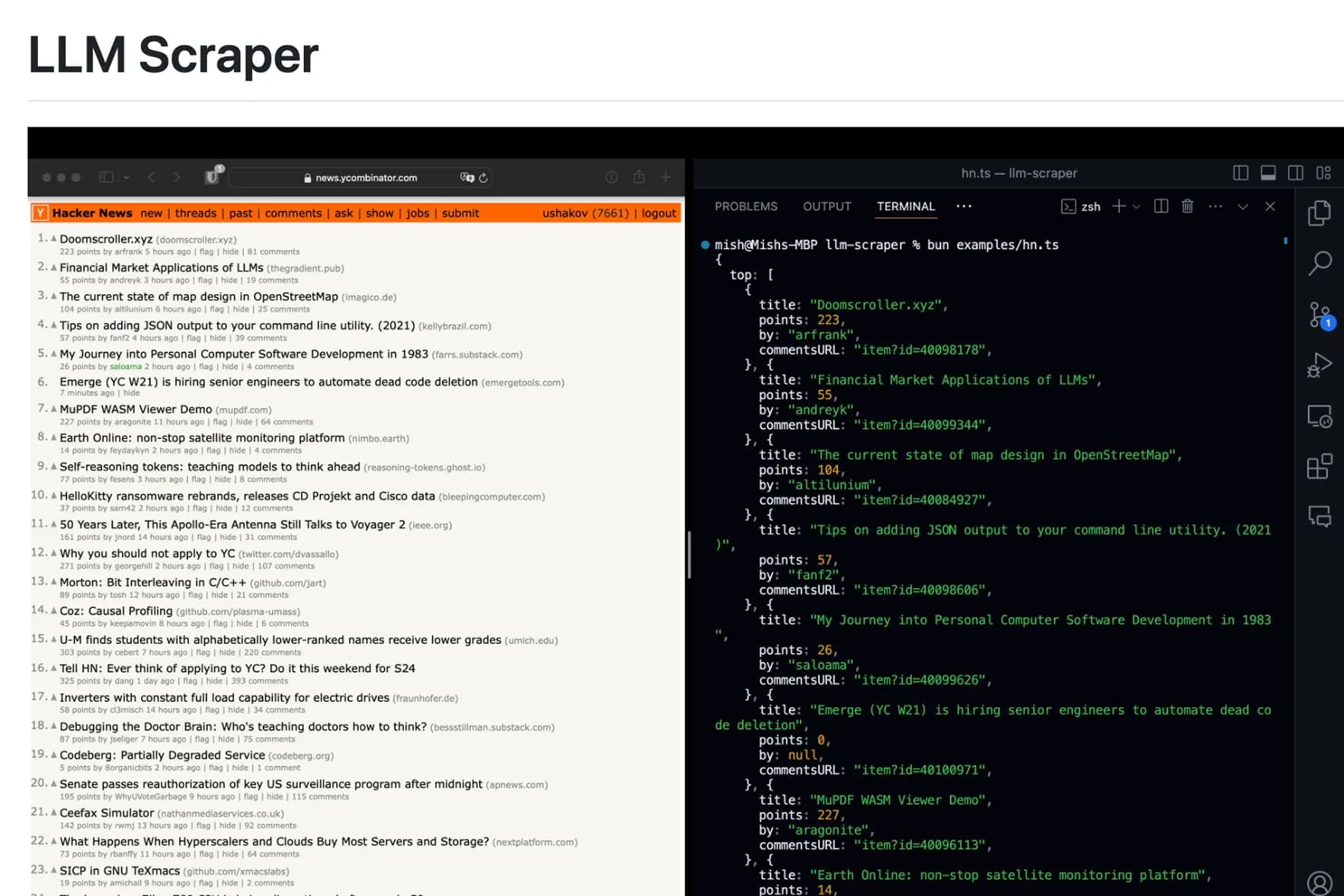Open Ceefax Simulator story link
Viewport: 1344px width, 896px height.
(107, 813)
